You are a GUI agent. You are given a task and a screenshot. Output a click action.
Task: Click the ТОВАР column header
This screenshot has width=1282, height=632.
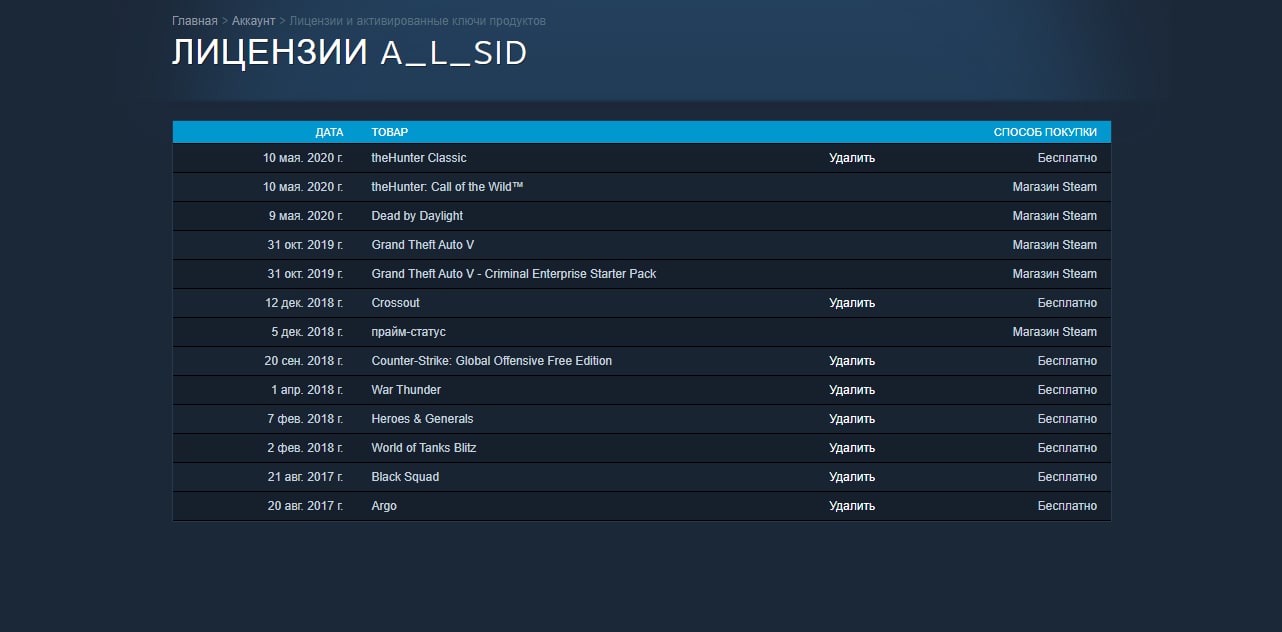coord(390,132)
